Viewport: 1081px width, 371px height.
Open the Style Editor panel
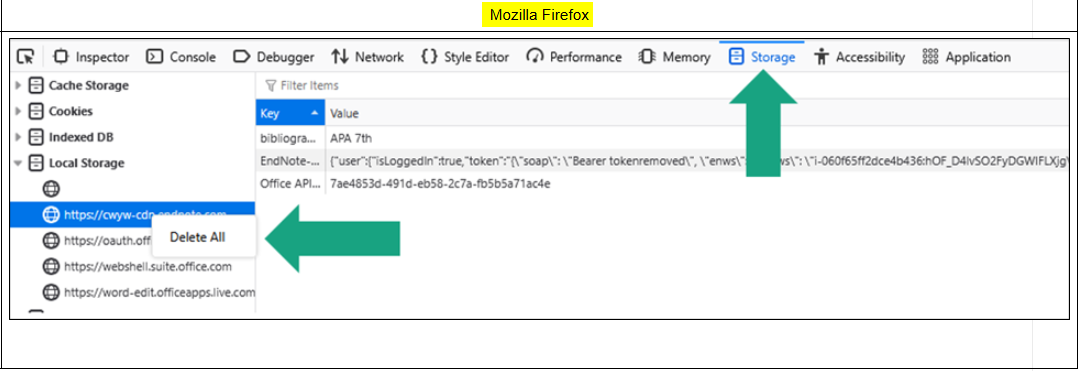point(465,57)
